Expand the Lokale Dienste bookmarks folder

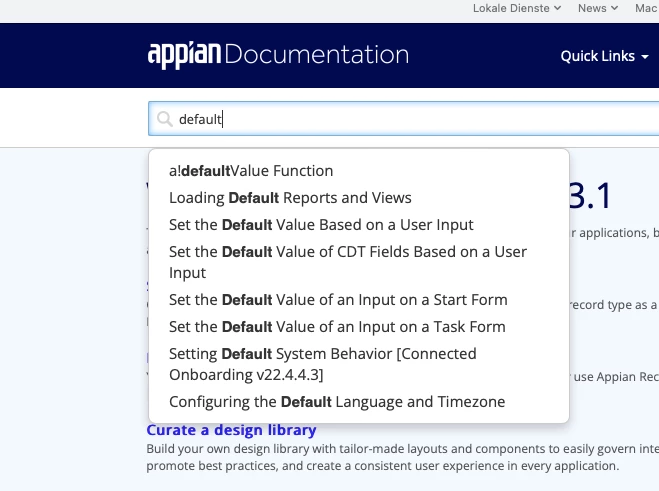pos(517,8)
